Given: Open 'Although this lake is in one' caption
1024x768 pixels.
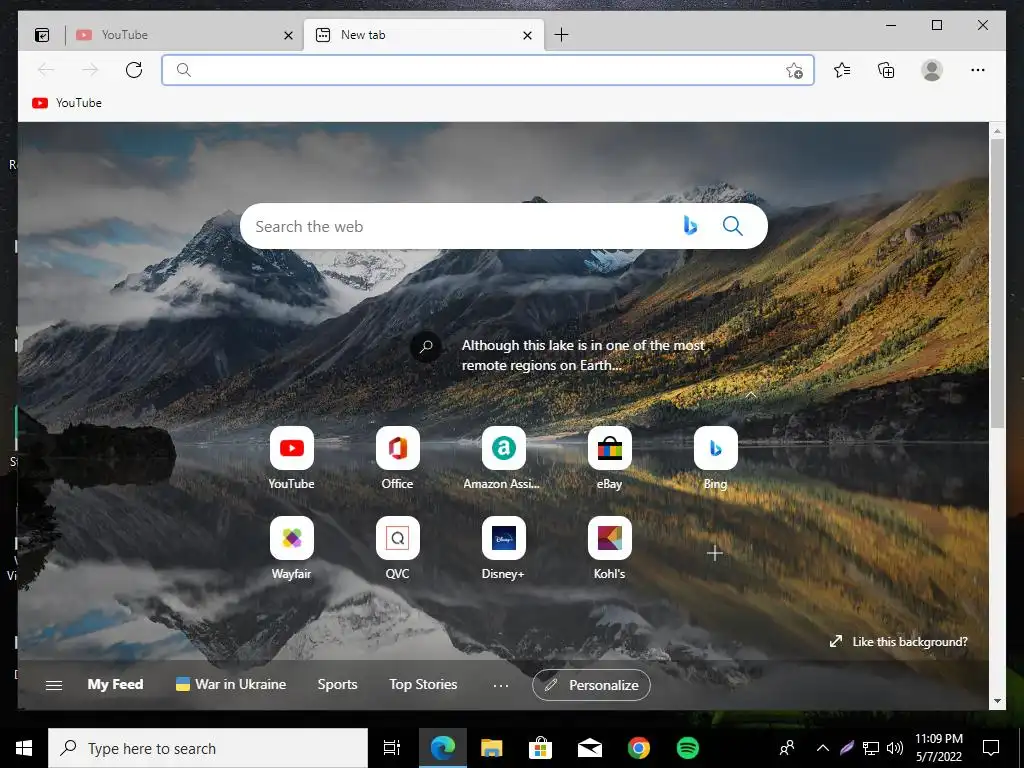Looking at the screenshot, I should [x=583, y=355].
